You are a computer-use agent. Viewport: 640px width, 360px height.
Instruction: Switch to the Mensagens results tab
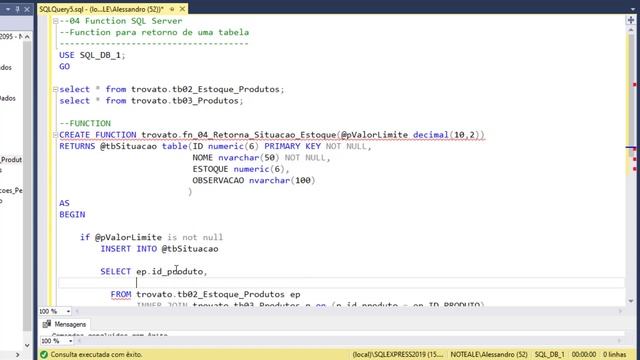tap(65, 324)
